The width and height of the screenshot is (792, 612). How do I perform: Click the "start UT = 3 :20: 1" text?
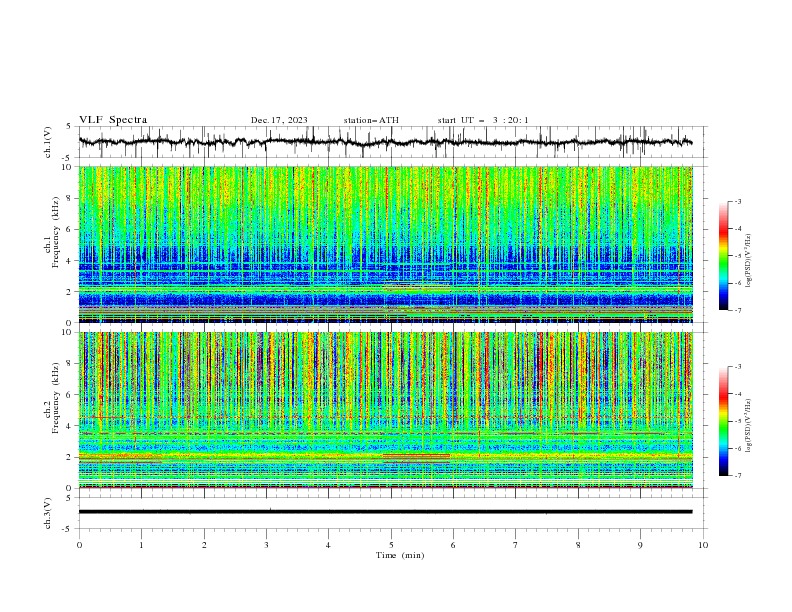point(483,120)
